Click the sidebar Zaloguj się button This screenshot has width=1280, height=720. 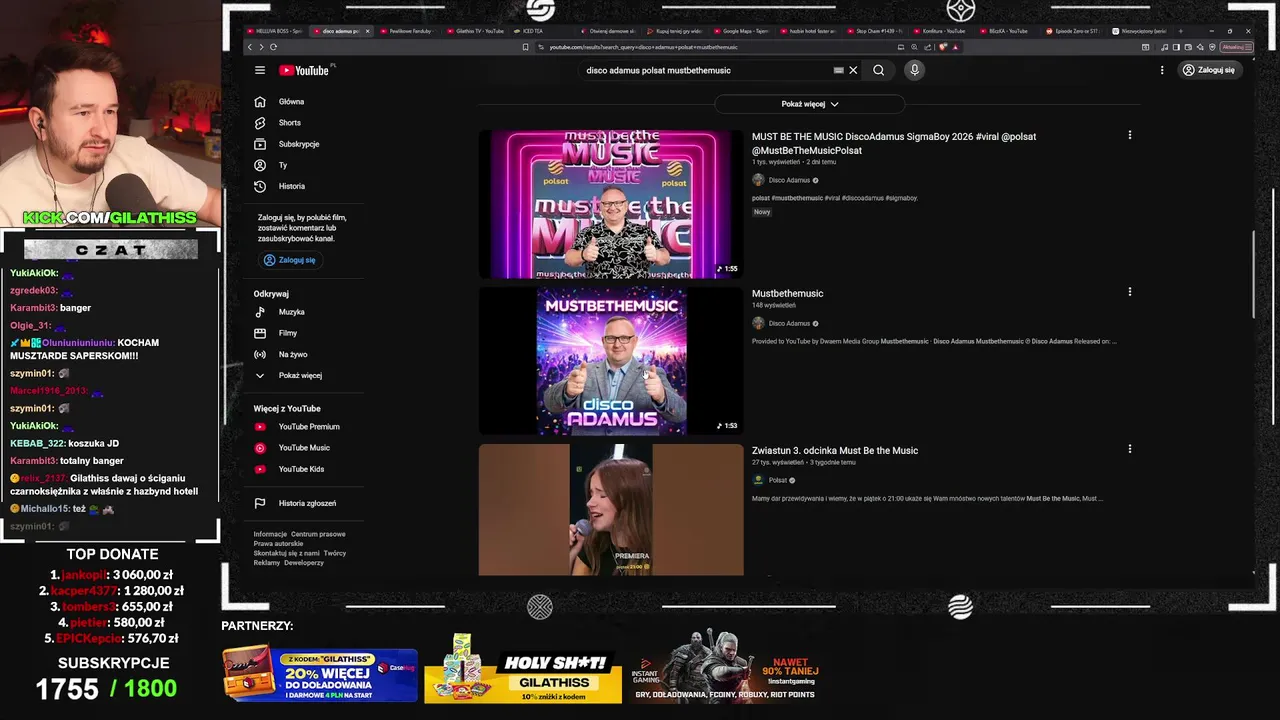pos(290,260)
